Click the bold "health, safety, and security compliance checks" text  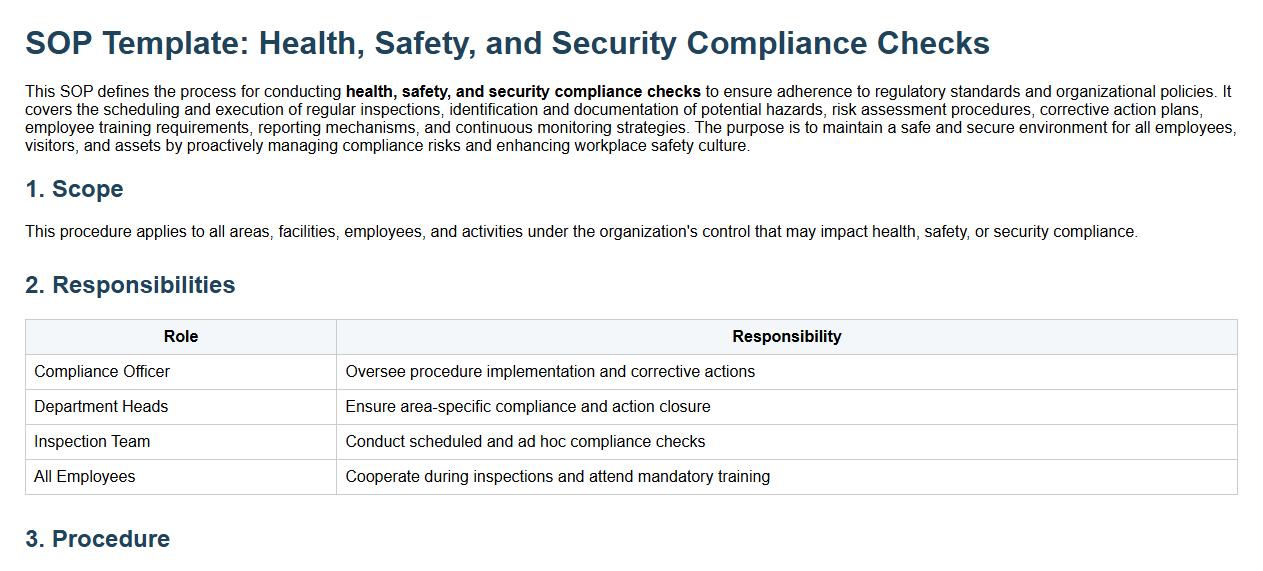tap(523, 92)
